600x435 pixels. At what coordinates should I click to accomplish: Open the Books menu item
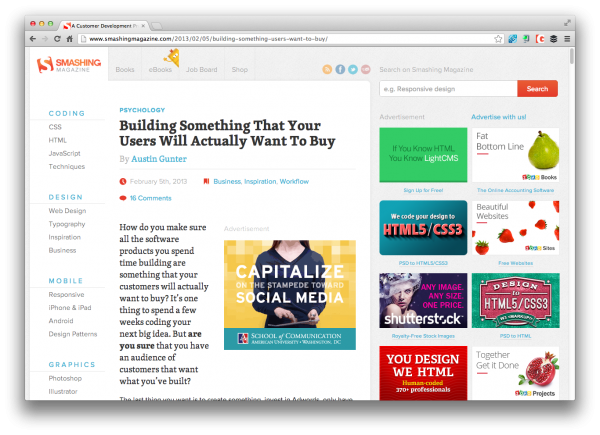pos(125,70)
